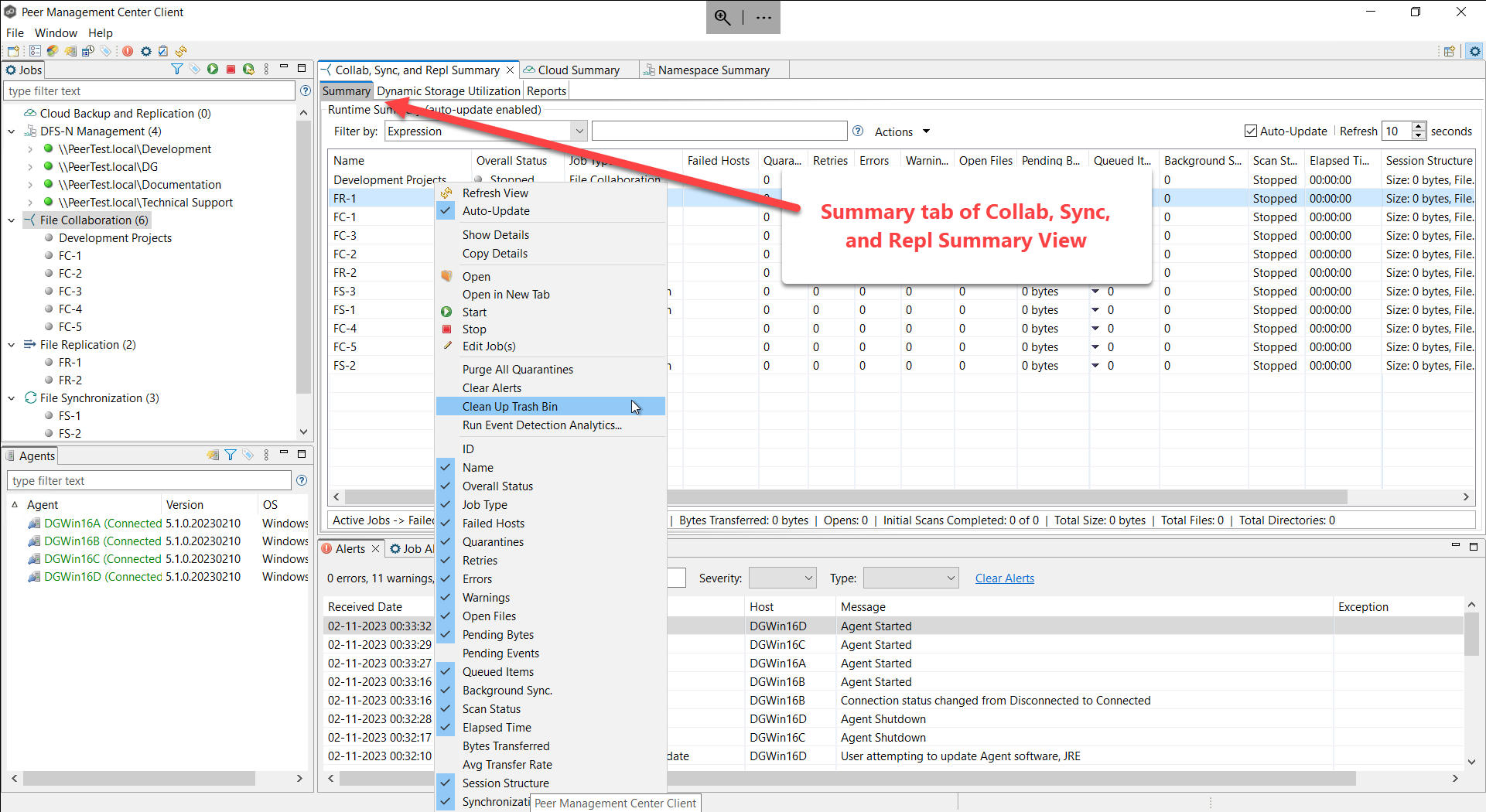Click the Clear Alerts link

1004,578
